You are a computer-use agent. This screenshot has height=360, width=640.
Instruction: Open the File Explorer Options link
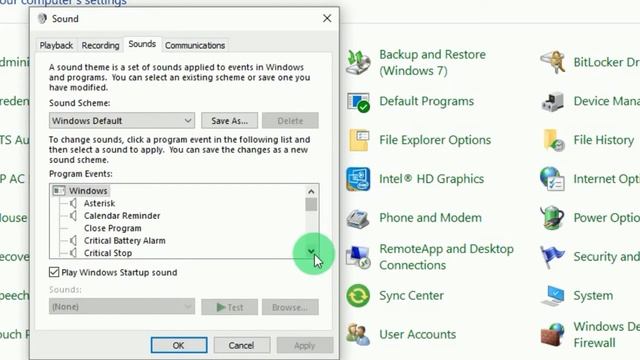(x=435, y=140)
